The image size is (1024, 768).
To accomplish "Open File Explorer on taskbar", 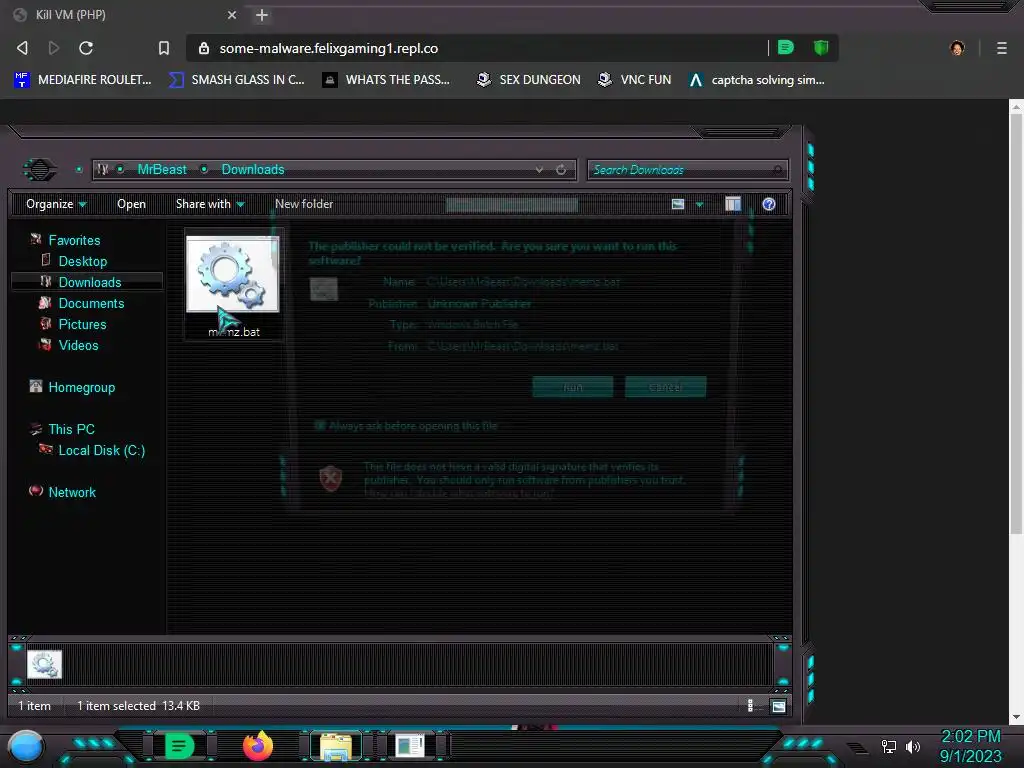I will click(336, 746).
